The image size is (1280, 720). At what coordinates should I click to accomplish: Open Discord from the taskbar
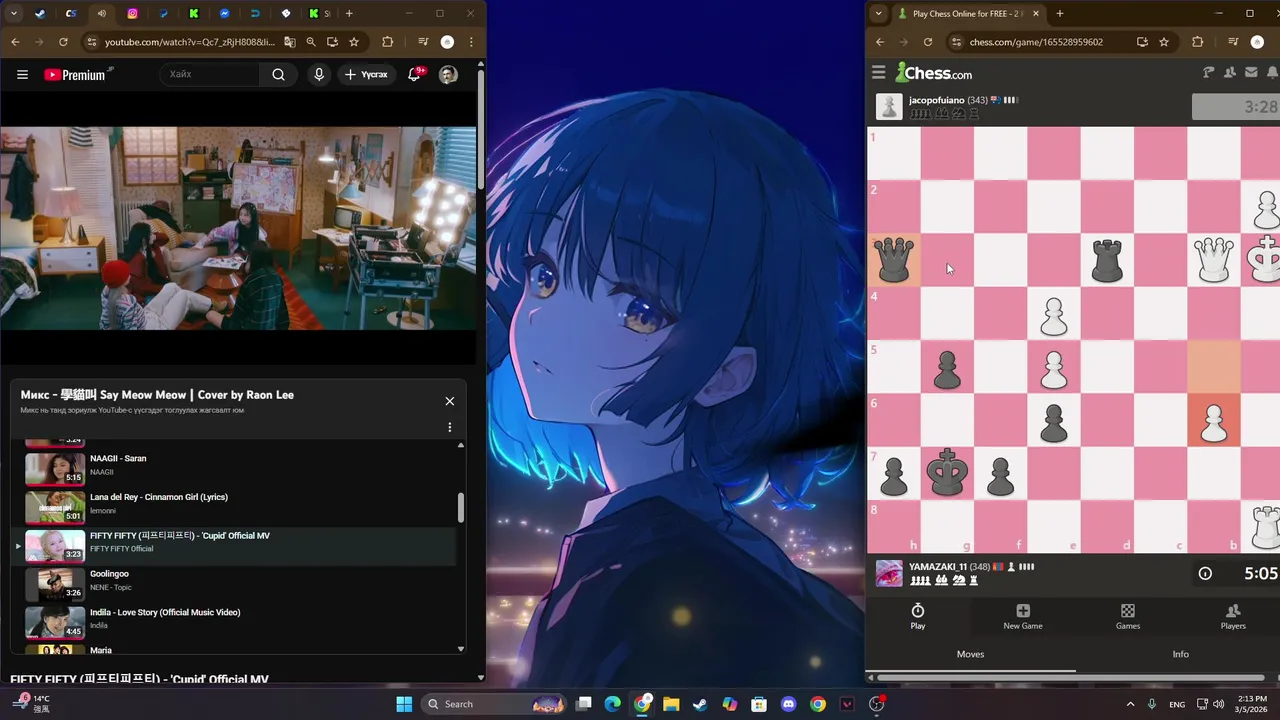click(788, 704)
